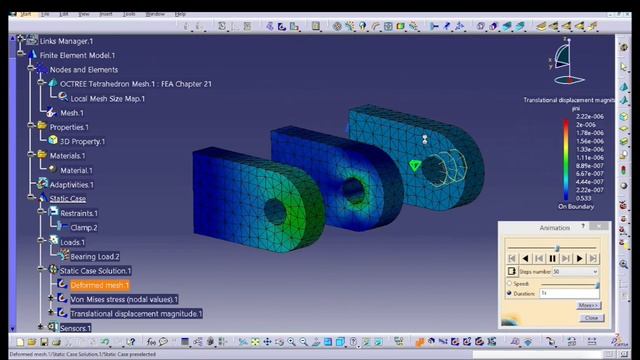This screenshot has width=640, height=360.
Task: Click the Animation dialog help question mark
Action: click(583, 226)
